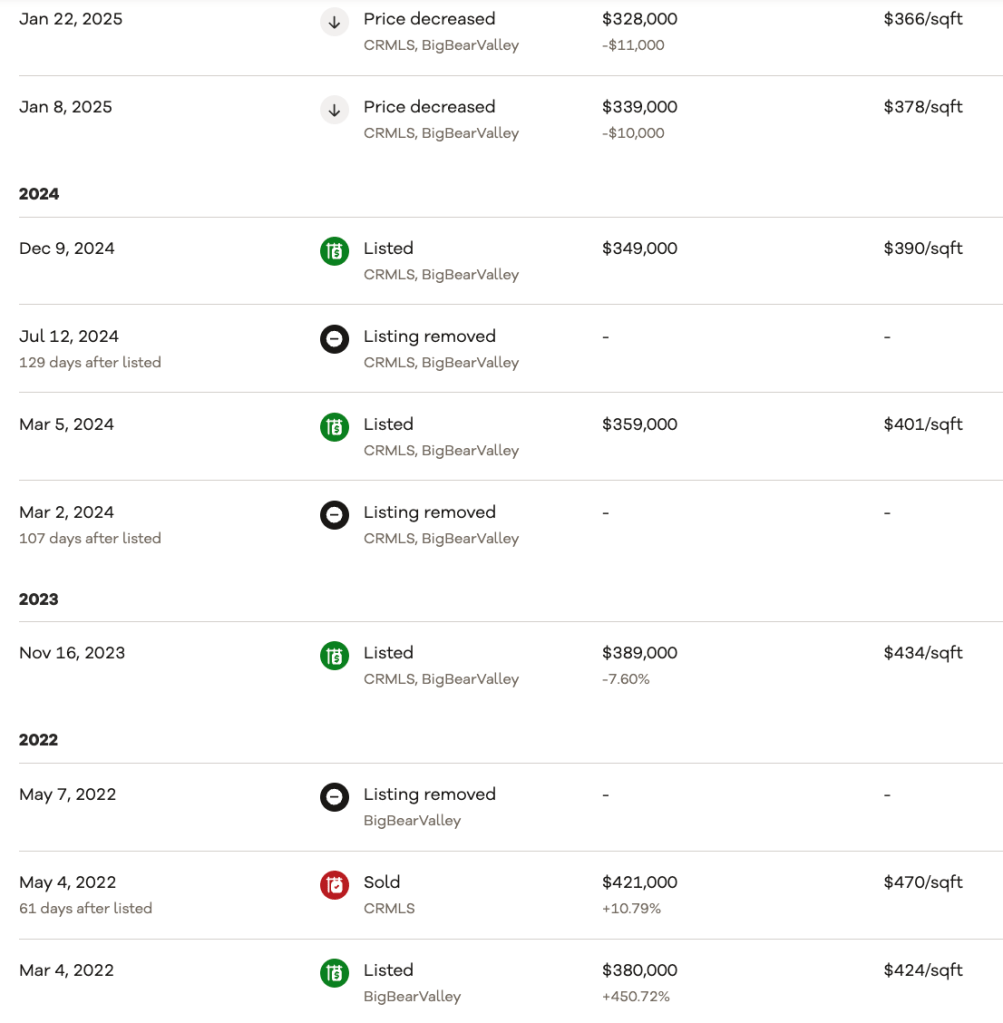Click the $328,000 price decreased amount
Viewport: 1003px width, 1023px height.
click(639, 19)
